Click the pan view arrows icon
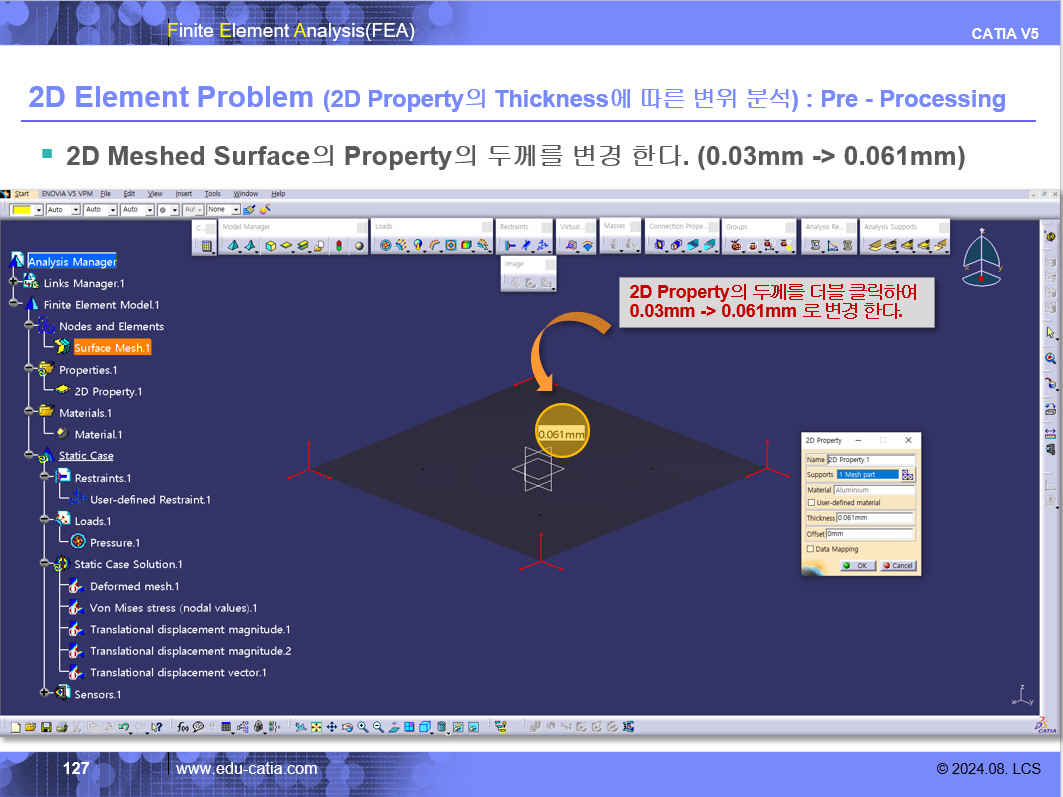 coord(330,727)
